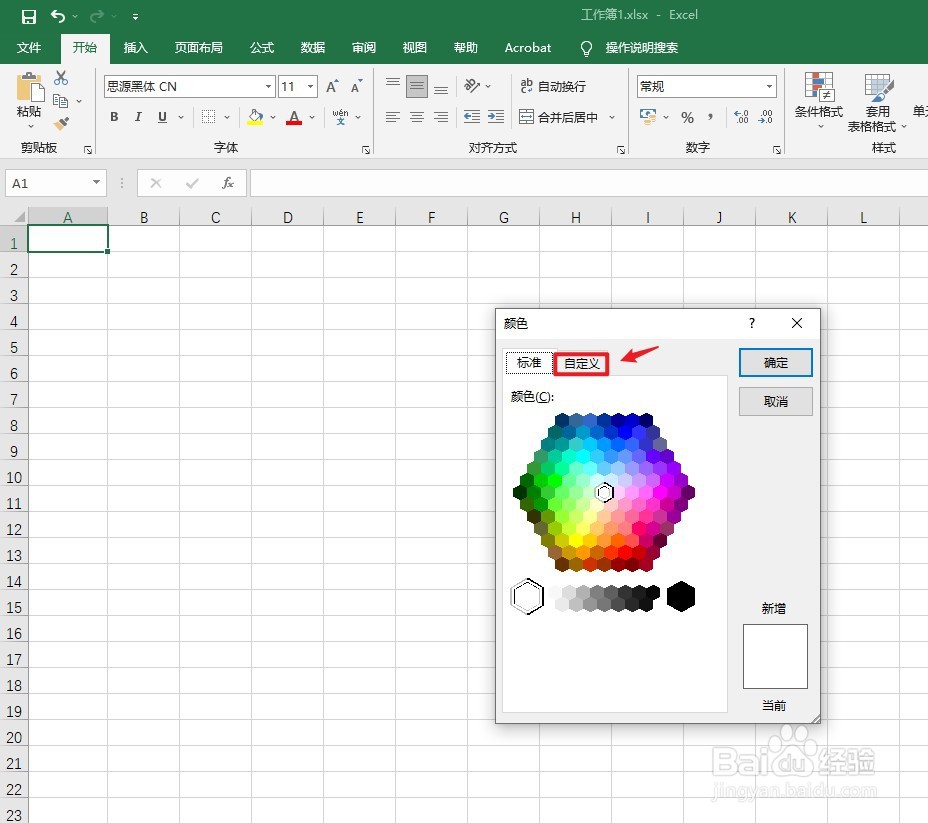Expand the Name Box A1 dropdown
The height and width of the screenshot is (823, 928).
pos(96,182)
